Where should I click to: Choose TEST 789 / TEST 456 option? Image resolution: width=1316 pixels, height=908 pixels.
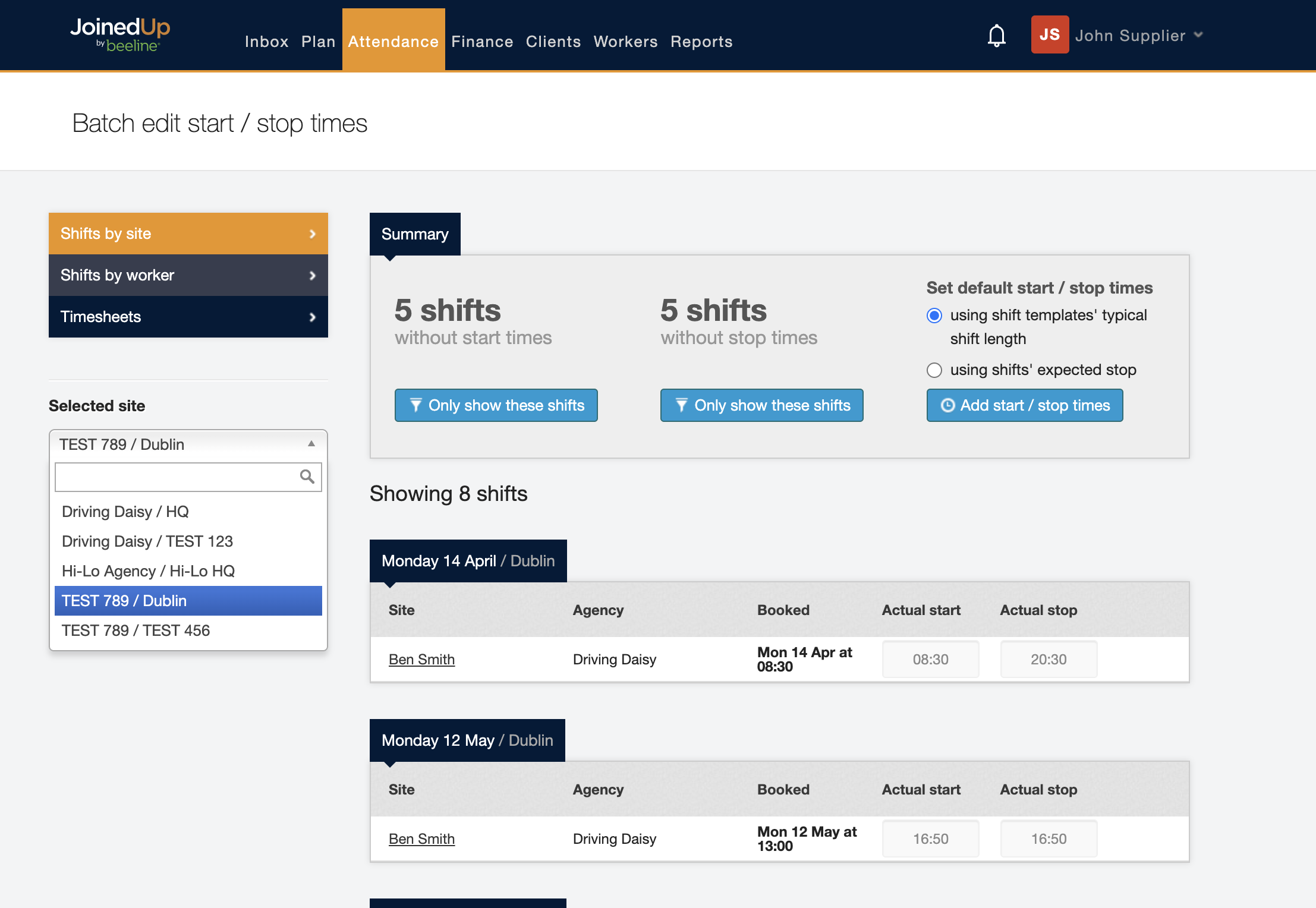[136, 630]
